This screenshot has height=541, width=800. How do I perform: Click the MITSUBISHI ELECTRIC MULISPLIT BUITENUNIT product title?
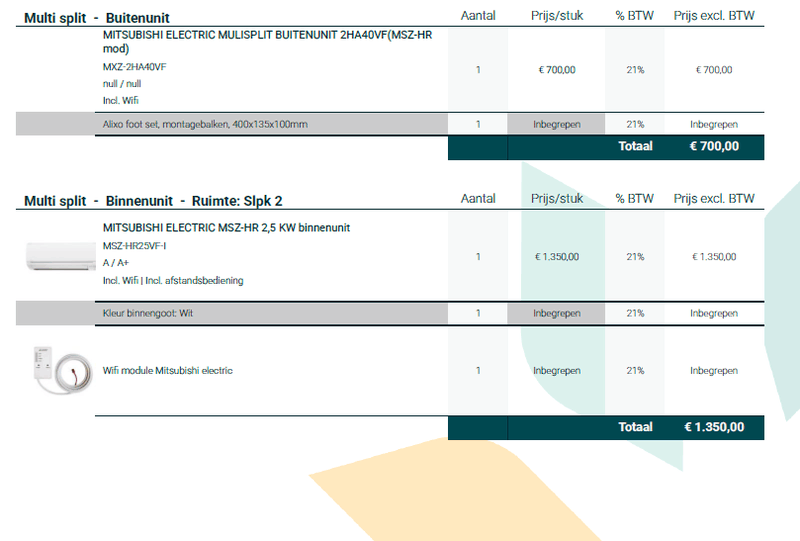point(267,42)
